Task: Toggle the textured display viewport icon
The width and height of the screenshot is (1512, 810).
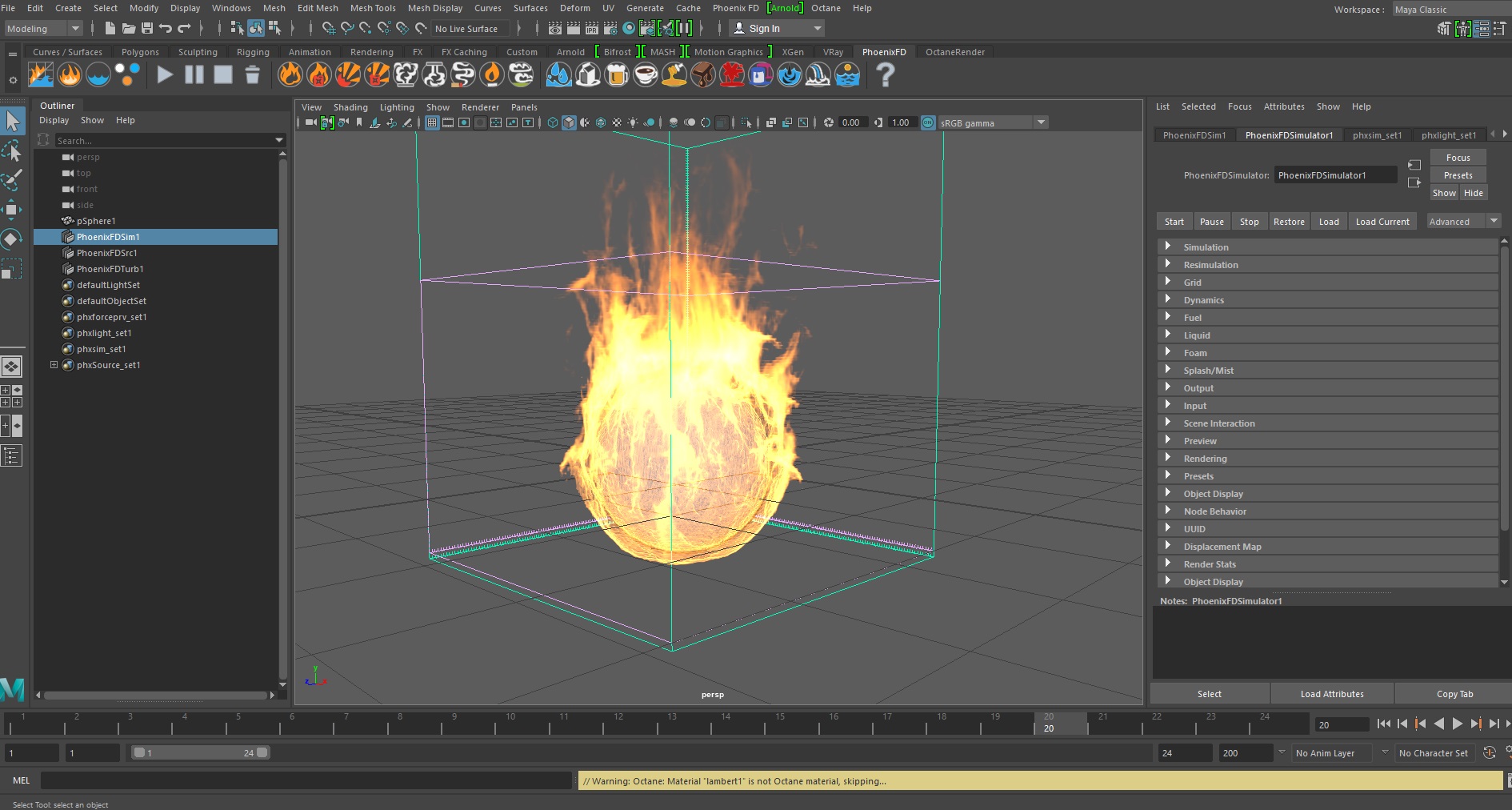Action: (x=617, y=122)
